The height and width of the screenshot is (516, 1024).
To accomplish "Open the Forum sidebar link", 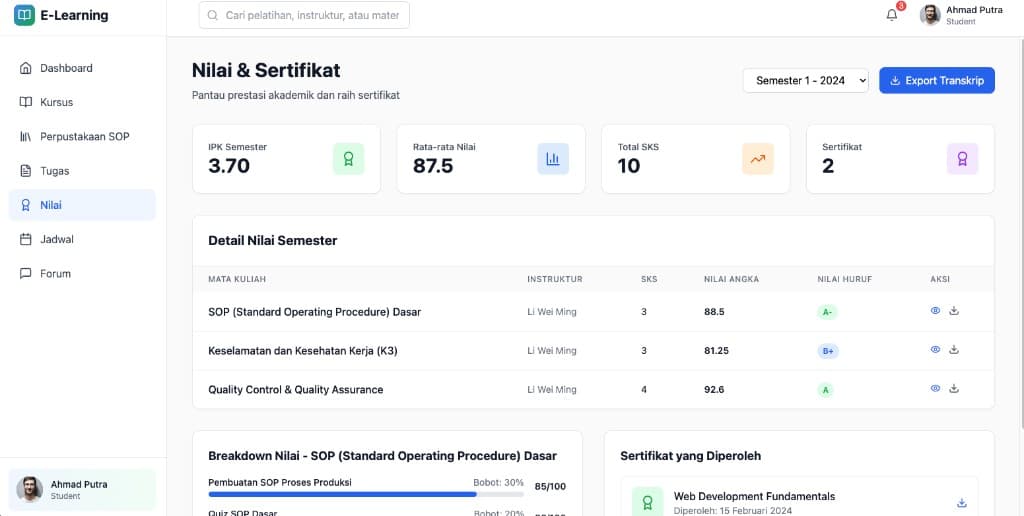I will click(55, 273).
